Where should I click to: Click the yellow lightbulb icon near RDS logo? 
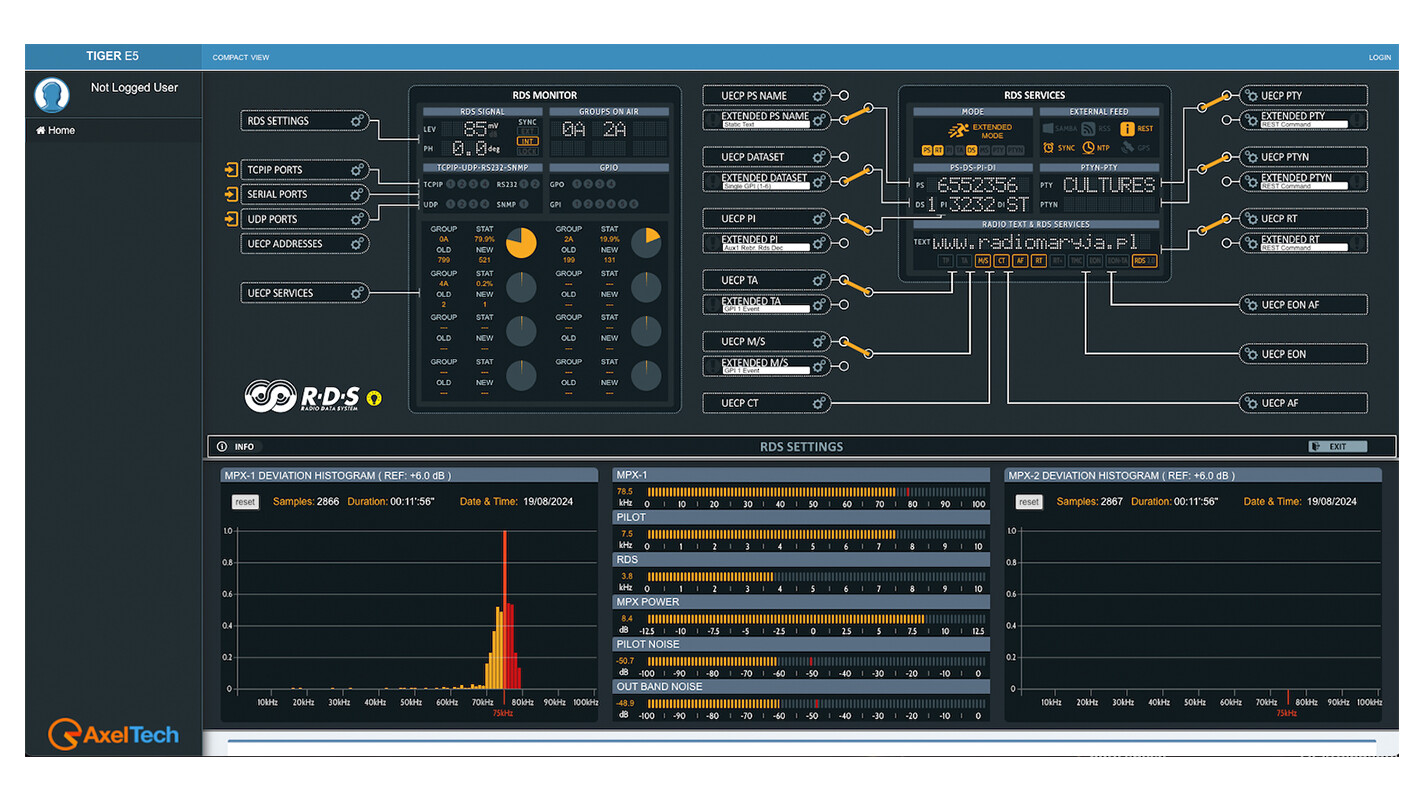click(375, 397)
